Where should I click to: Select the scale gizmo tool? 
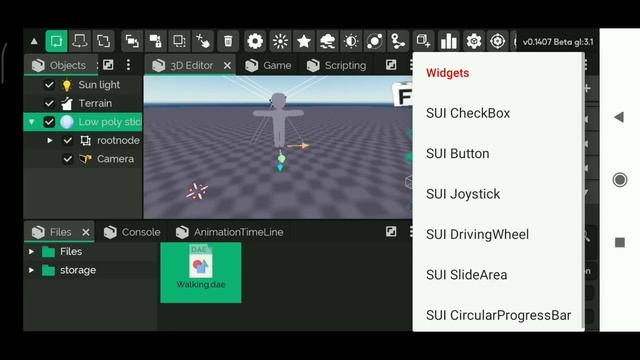(104, 41)
